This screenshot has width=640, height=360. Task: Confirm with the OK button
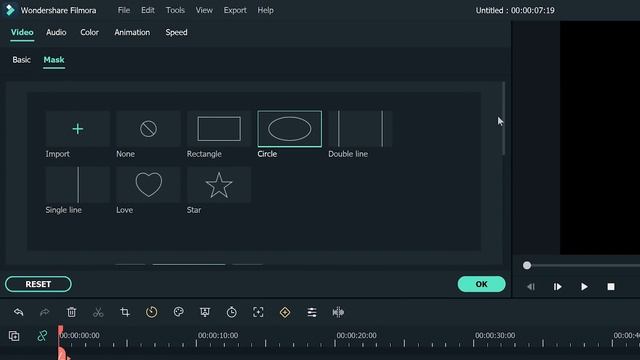[x=482, y=284]
